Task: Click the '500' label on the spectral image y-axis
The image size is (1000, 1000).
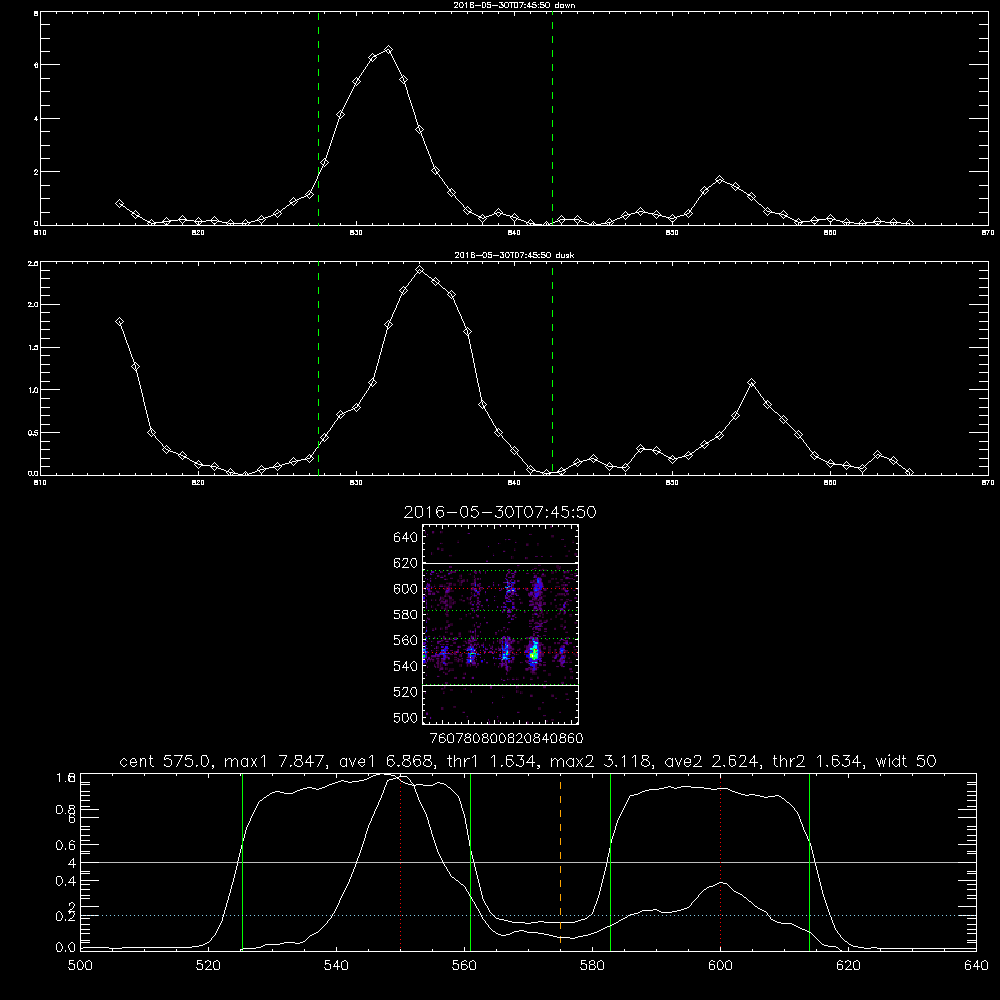Action: coord(406,717)
